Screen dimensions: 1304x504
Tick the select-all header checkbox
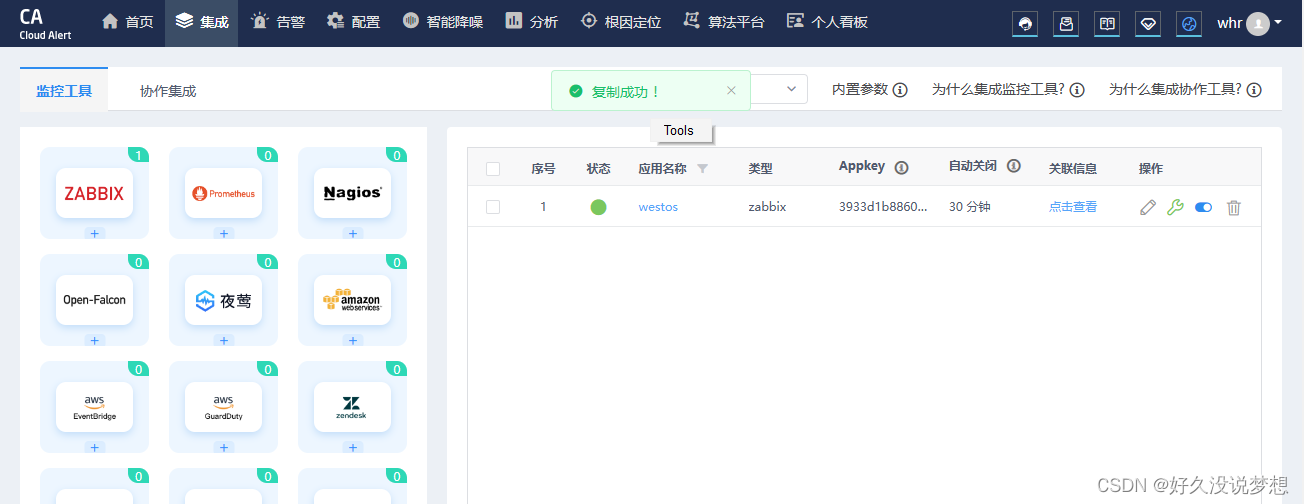tap(493, 168)
